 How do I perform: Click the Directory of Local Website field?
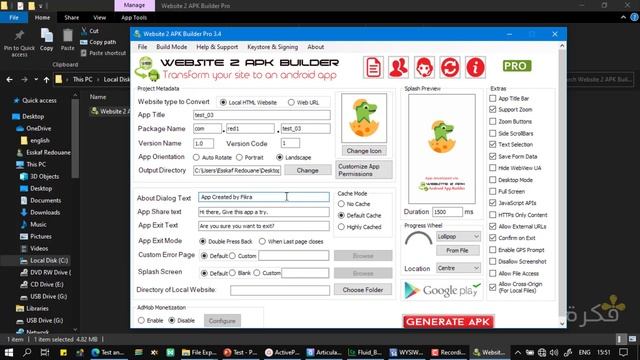(x=280, y=290)
